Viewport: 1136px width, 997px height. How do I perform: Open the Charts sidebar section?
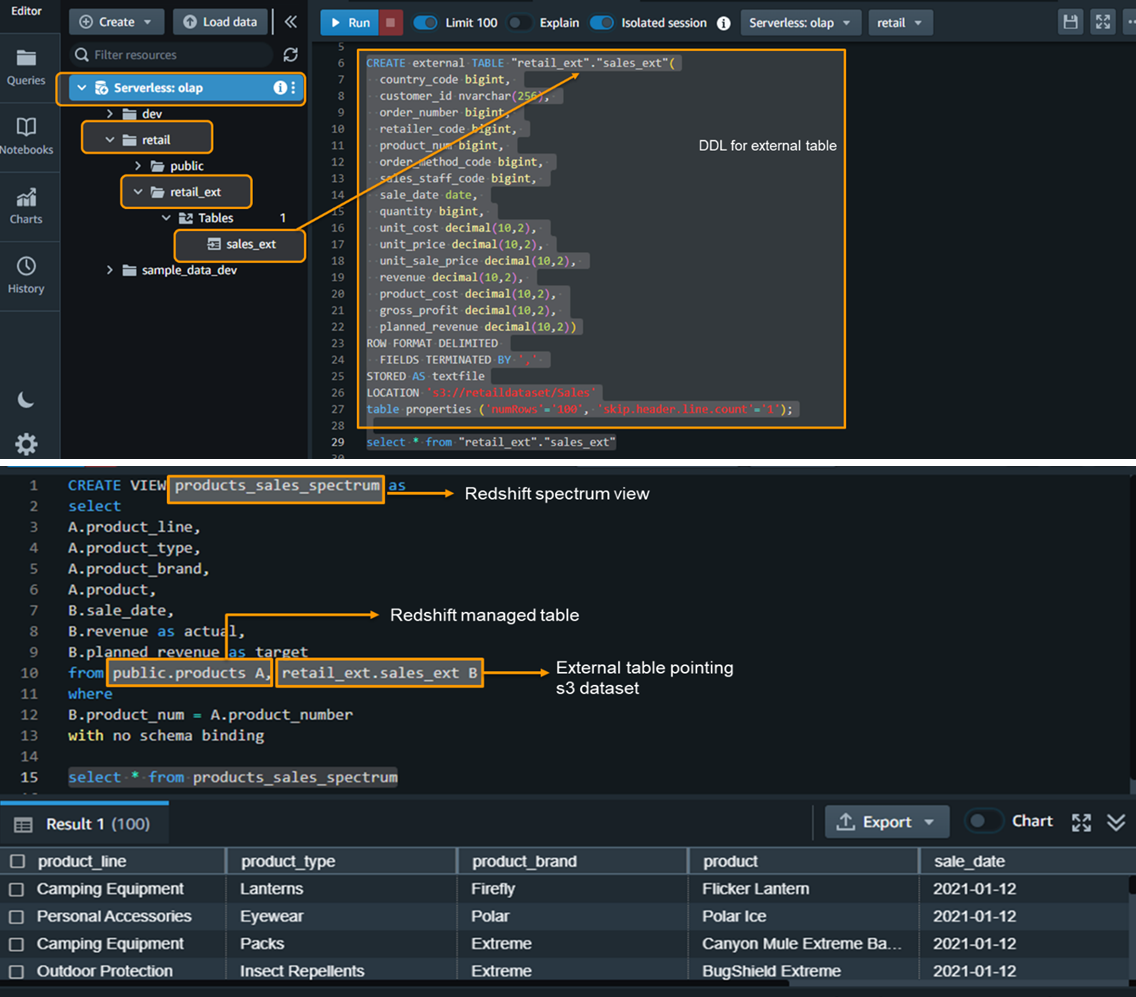(x=26, y=205)
